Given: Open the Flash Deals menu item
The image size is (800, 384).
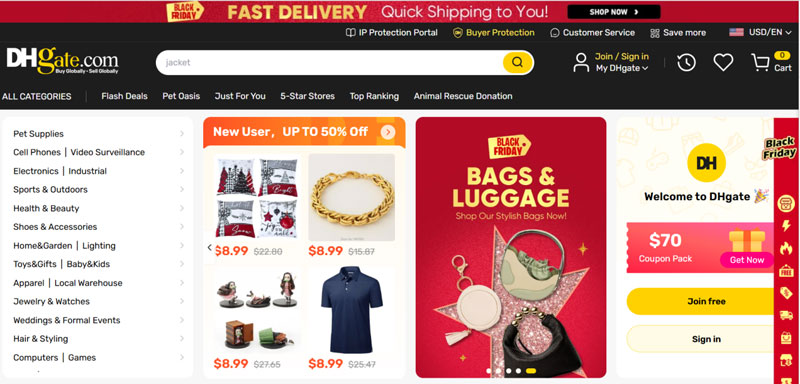Looking at the screenshot, I should [x=124, y=96].
